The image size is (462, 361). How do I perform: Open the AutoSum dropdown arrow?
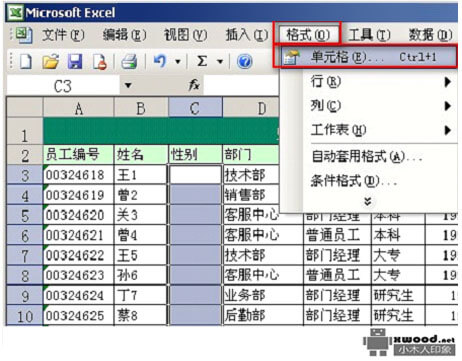220,62
